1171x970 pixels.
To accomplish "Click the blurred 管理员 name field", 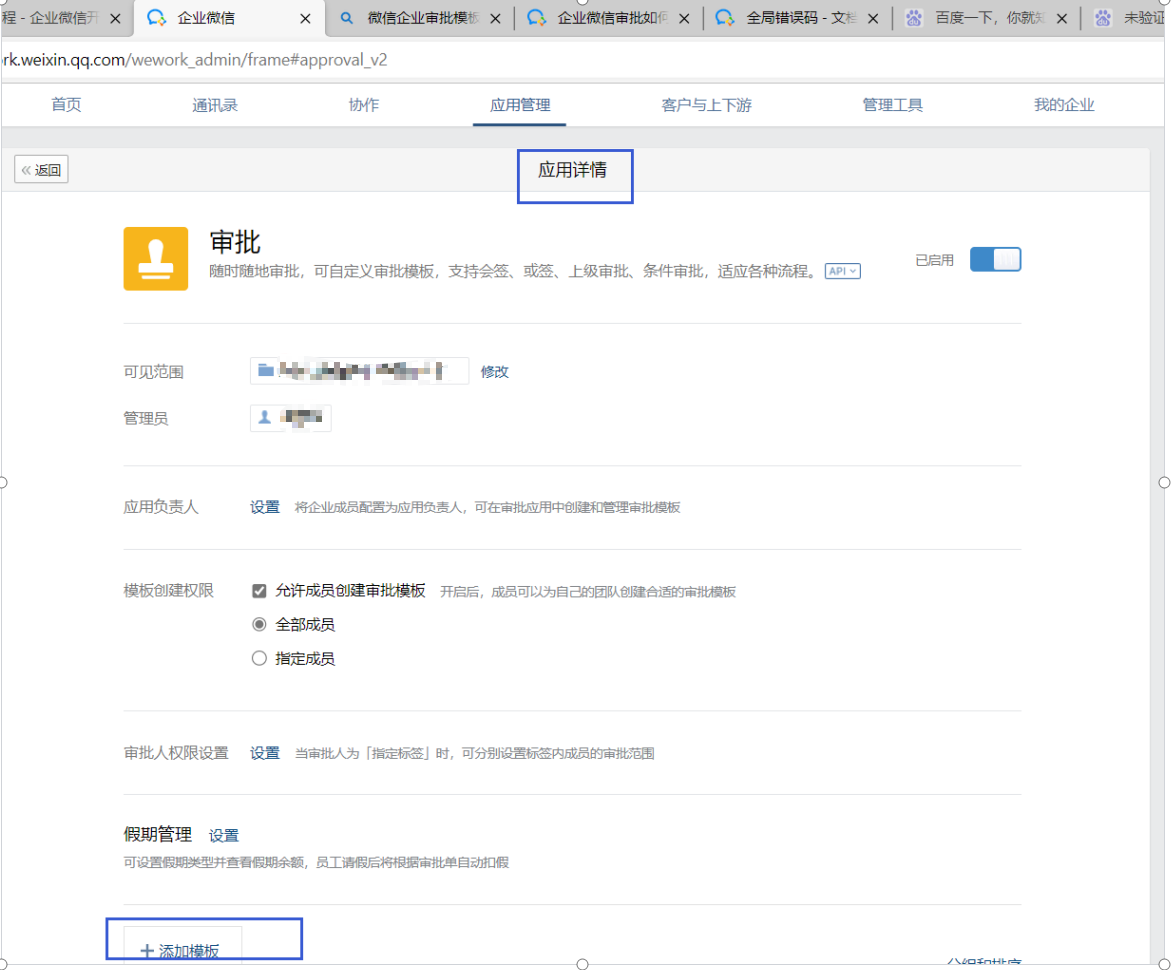I will pyautogui.click(x=291, y=418).
